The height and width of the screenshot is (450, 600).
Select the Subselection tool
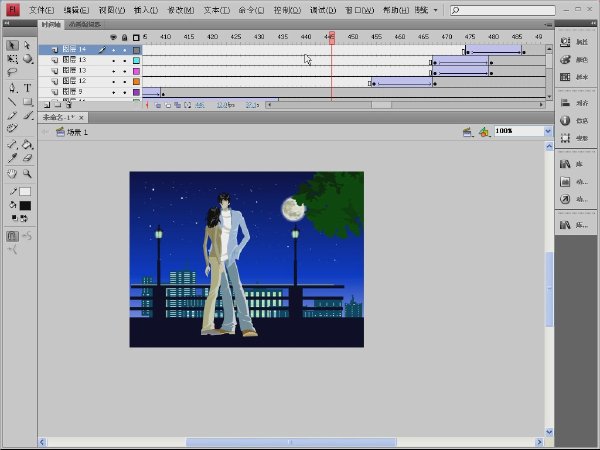[27, 45]
